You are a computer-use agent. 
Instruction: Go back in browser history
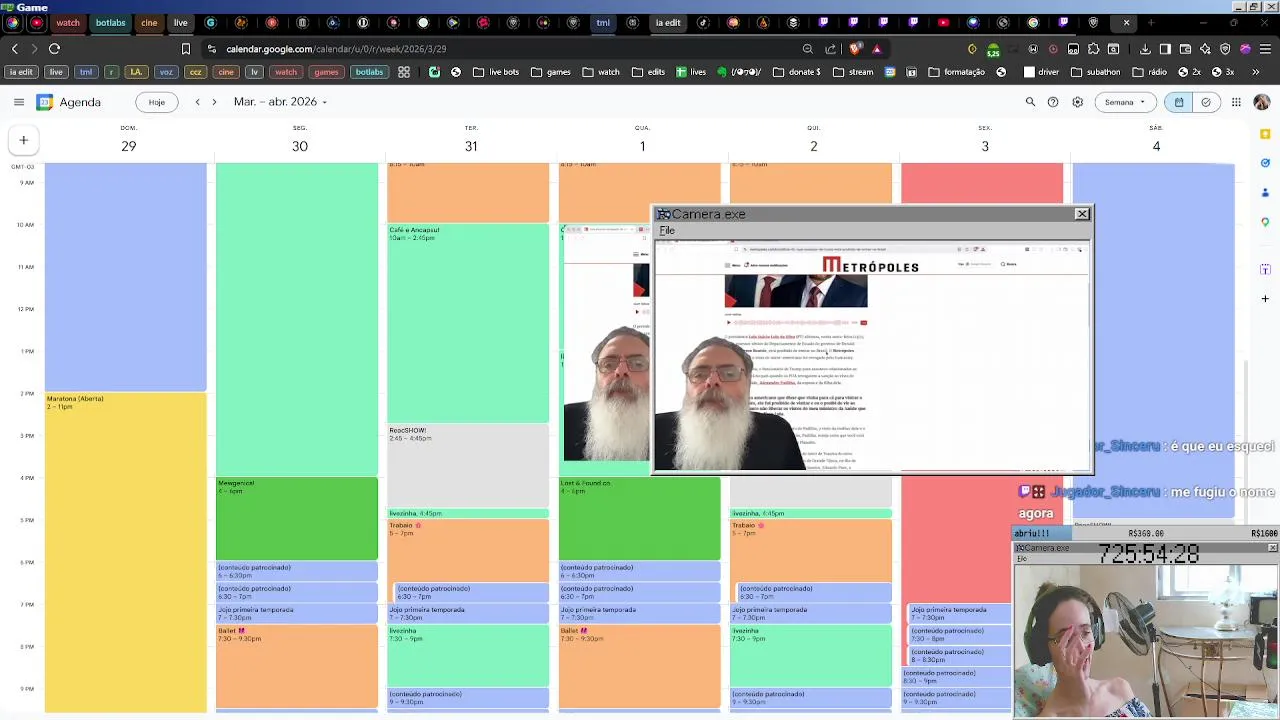point(14,49)
